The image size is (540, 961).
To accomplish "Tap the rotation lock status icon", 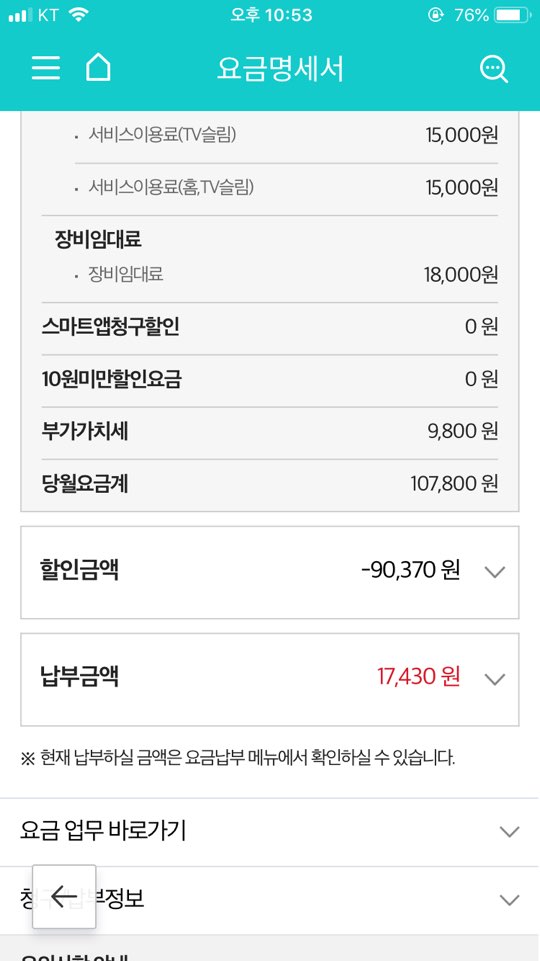I will click(x=435, y=15).
